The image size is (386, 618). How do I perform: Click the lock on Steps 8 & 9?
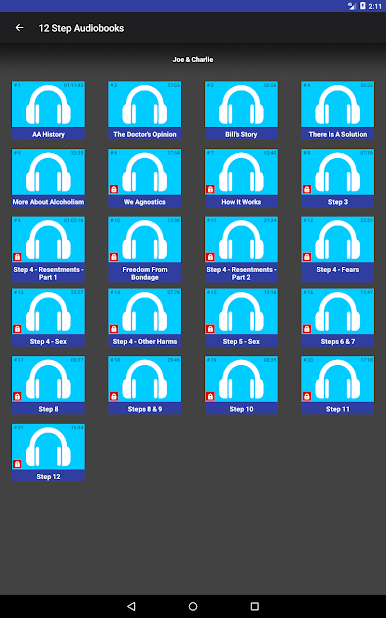tap(114, 396)
